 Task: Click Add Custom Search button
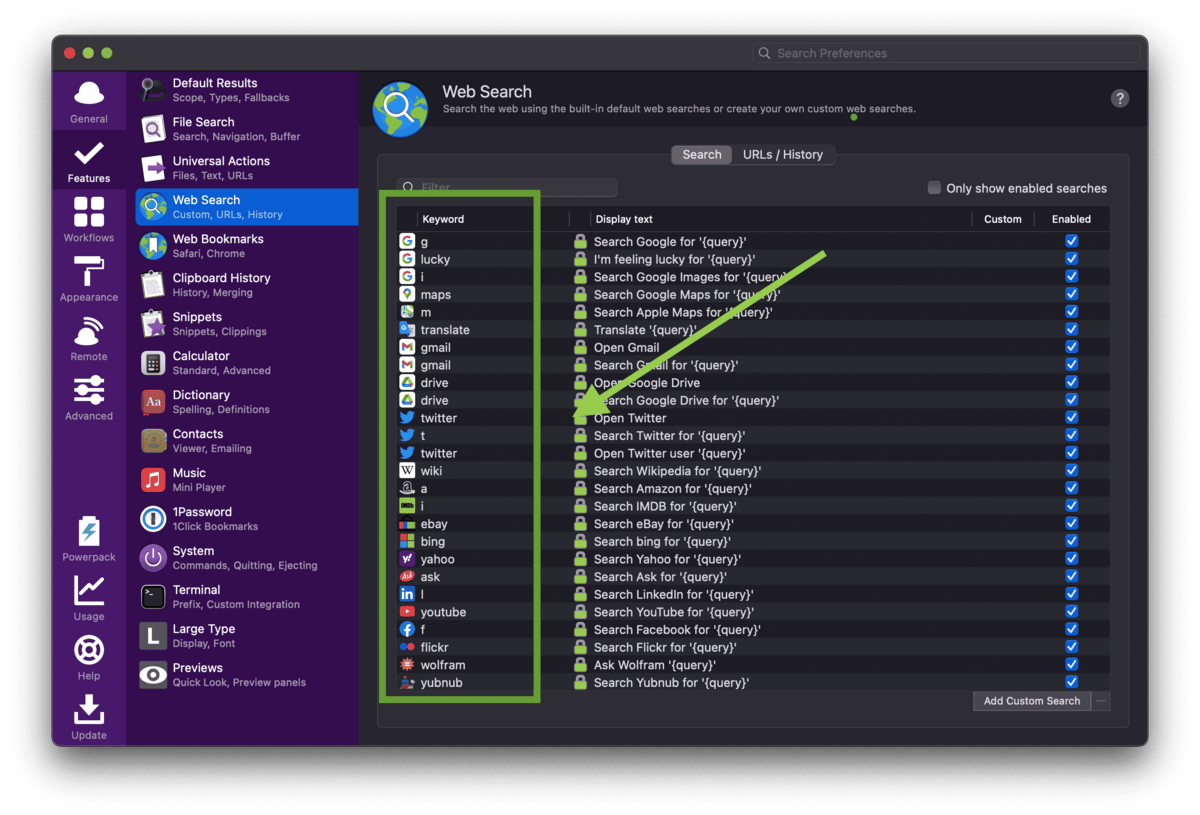[1032, 701]
